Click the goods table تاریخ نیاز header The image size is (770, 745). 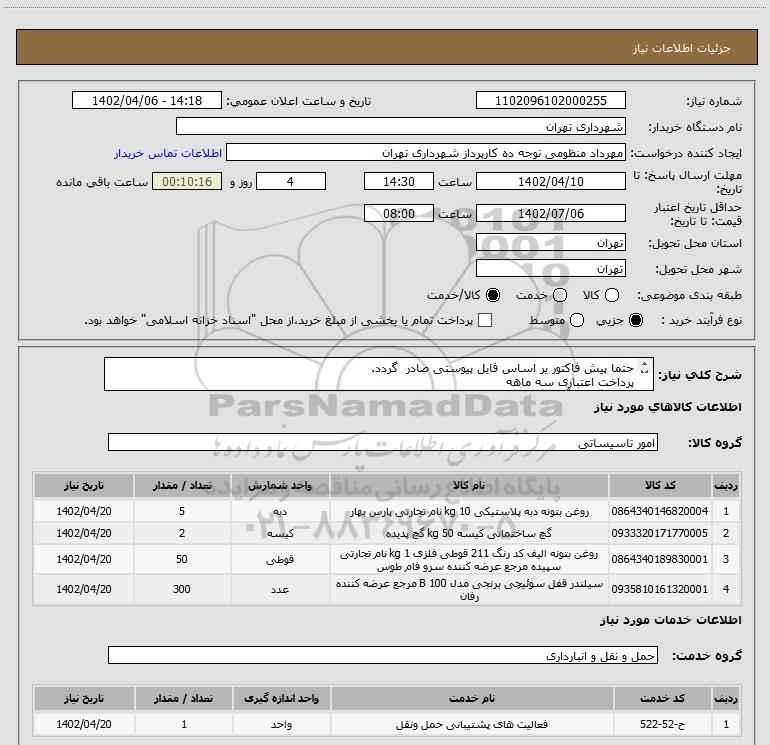tap(84, 485)
